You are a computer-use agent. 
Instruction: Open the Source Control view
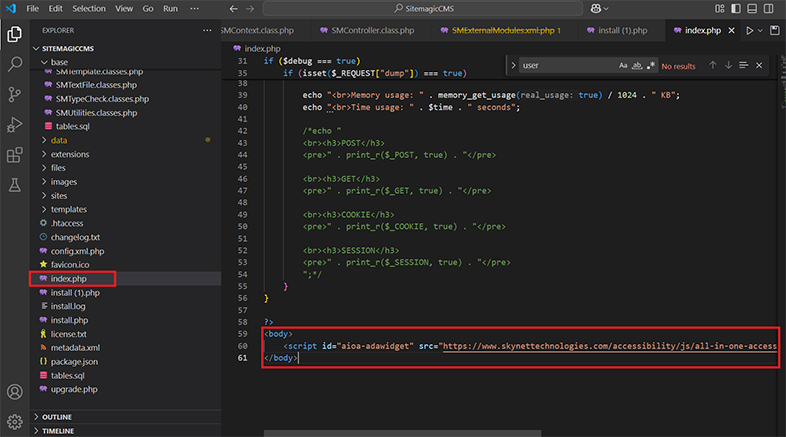[x=15, y=94]
